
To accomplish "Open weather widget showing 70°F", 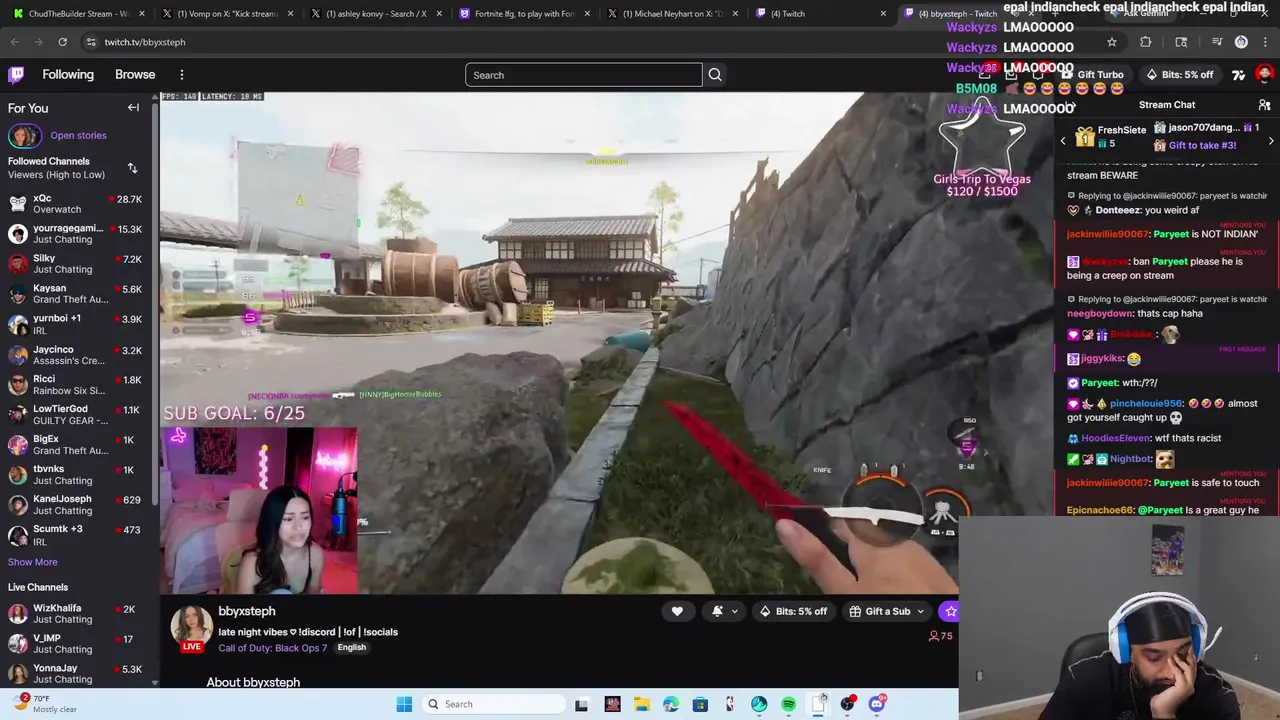I will pos(45,703).
